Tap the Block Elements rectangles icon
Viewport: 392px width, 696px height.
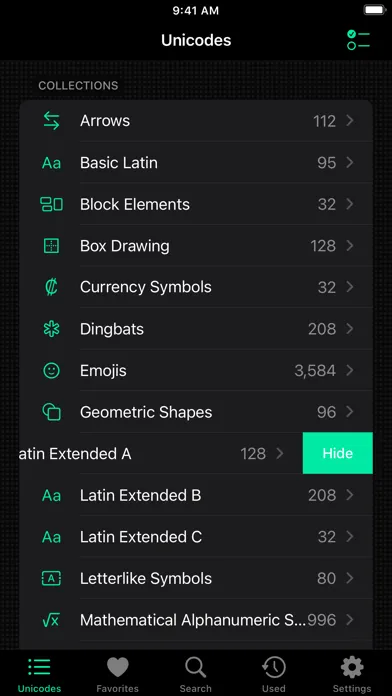51,204
